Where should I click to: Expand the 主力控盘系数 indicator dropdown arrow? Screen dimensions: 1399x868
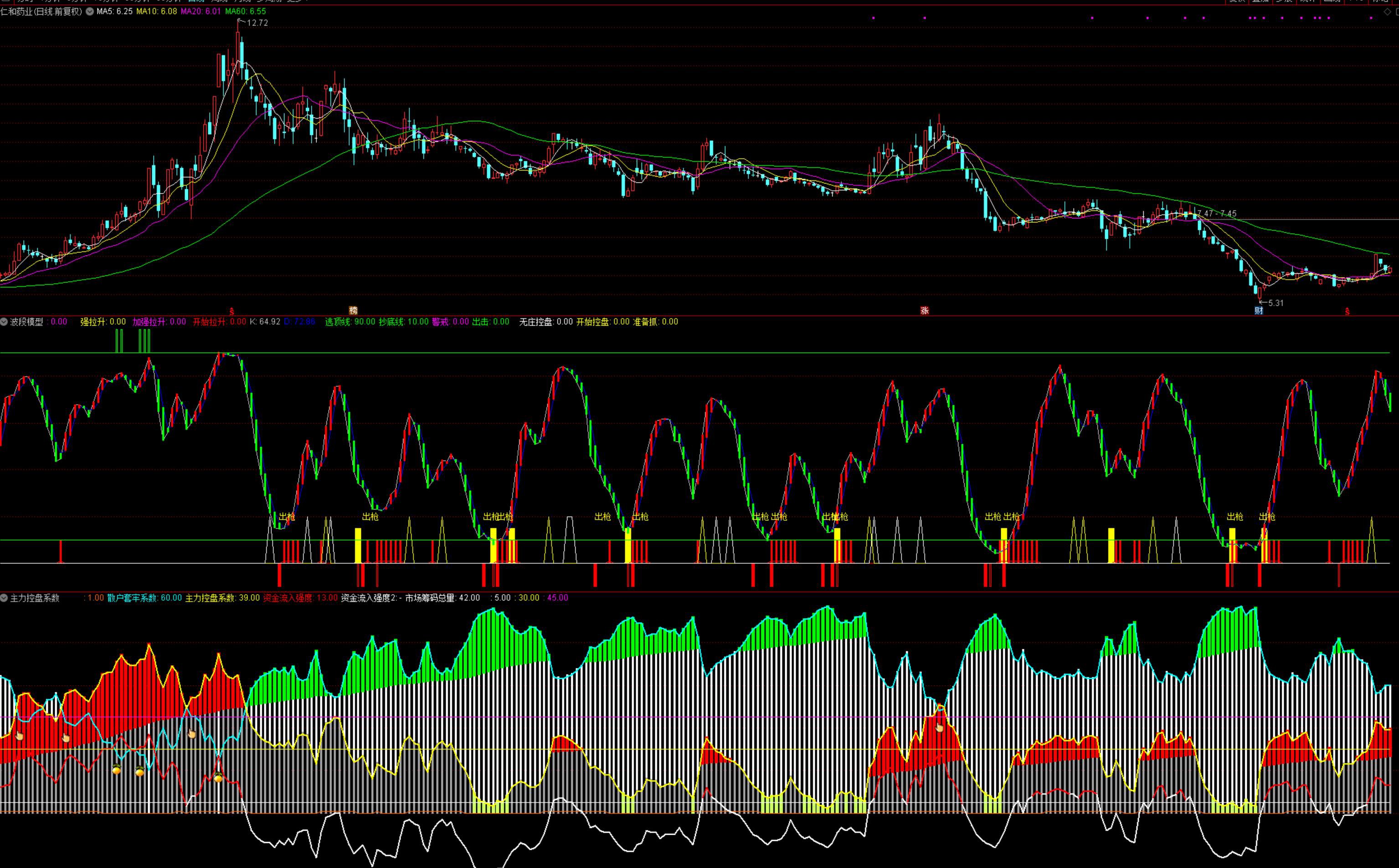click(x=4, y=598)
